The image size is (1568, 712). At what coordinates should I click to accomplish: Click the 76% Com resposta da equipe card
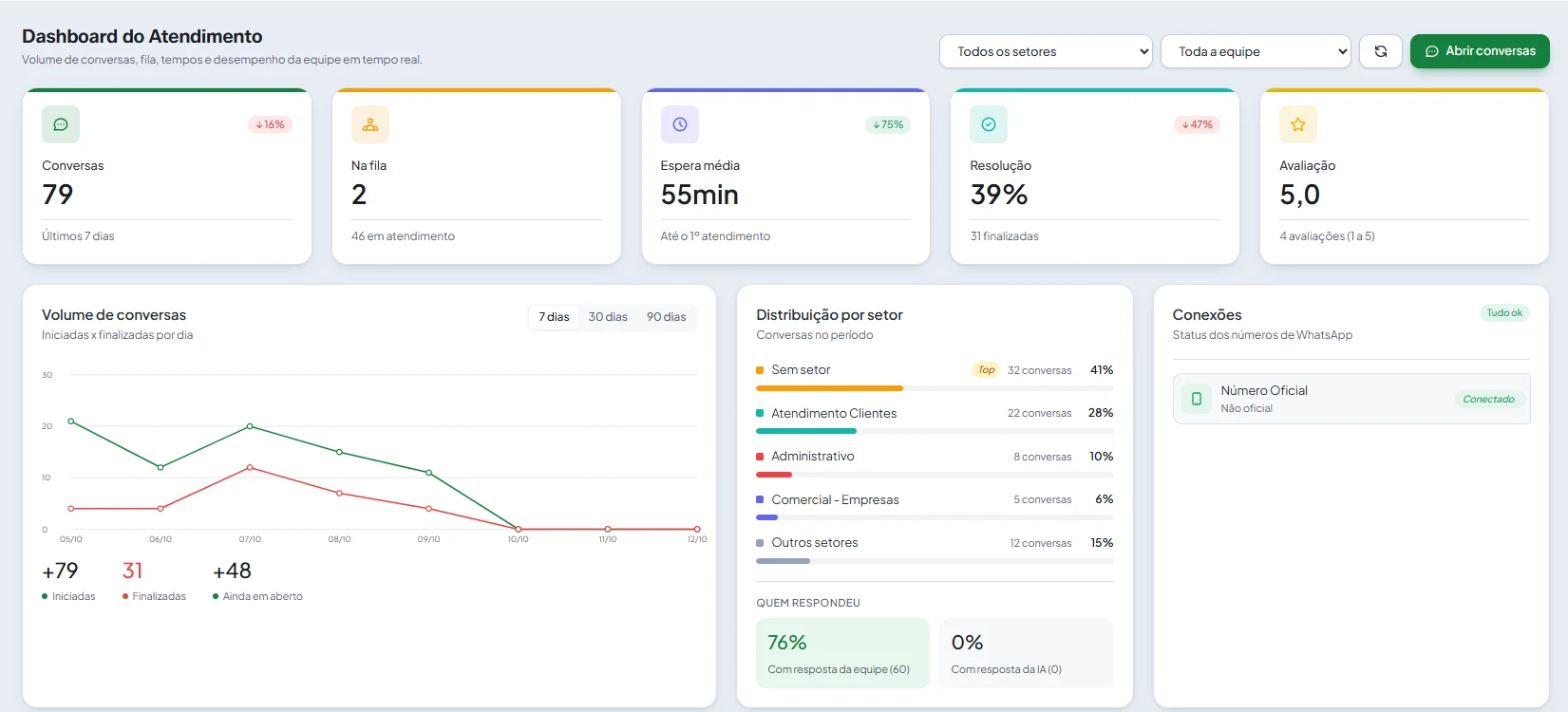click(x=842, y=653)
